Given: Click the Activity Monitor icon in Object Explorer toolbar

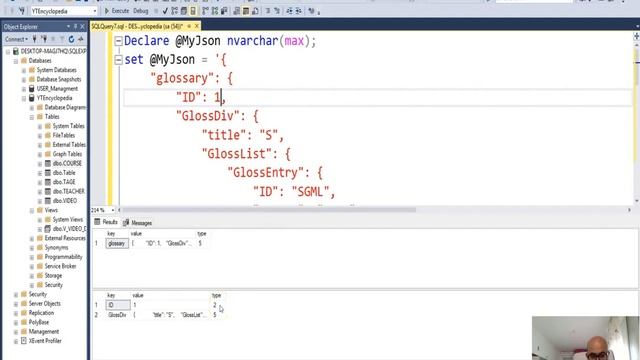Looking at the screenshot, I should pyautogui.click(x=81, y=39).
